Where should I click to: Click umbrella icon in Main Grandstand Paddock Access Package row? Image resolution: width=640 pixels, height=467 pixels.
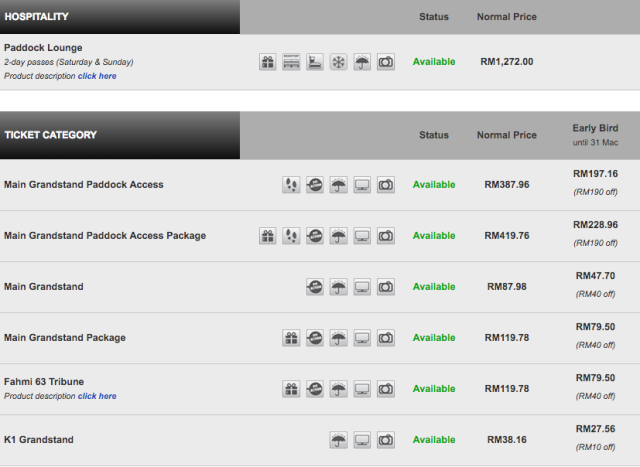[x=338, y=236]
